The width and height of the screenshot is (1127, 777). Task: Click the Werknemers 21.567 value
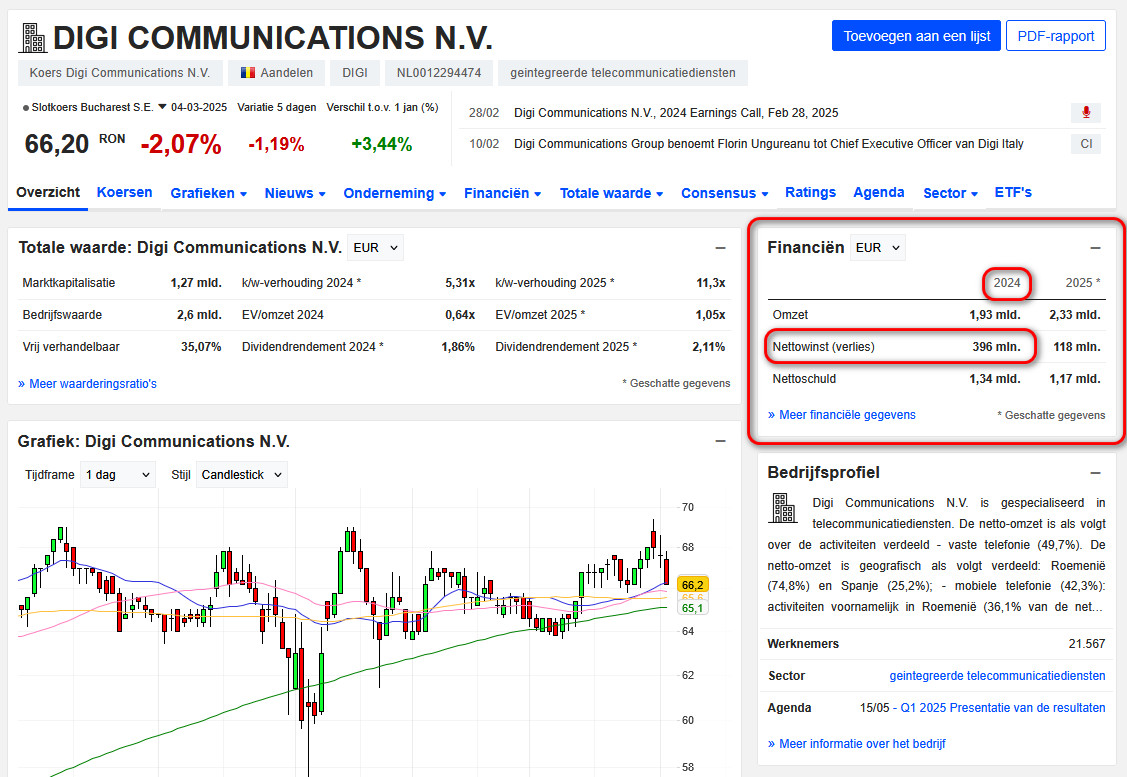[x=1087, y=644]
